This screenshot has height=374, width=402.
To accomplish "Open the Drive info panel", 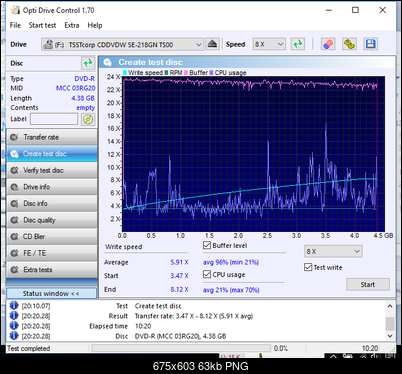I will pyautogui.click(x=52, y=187).
